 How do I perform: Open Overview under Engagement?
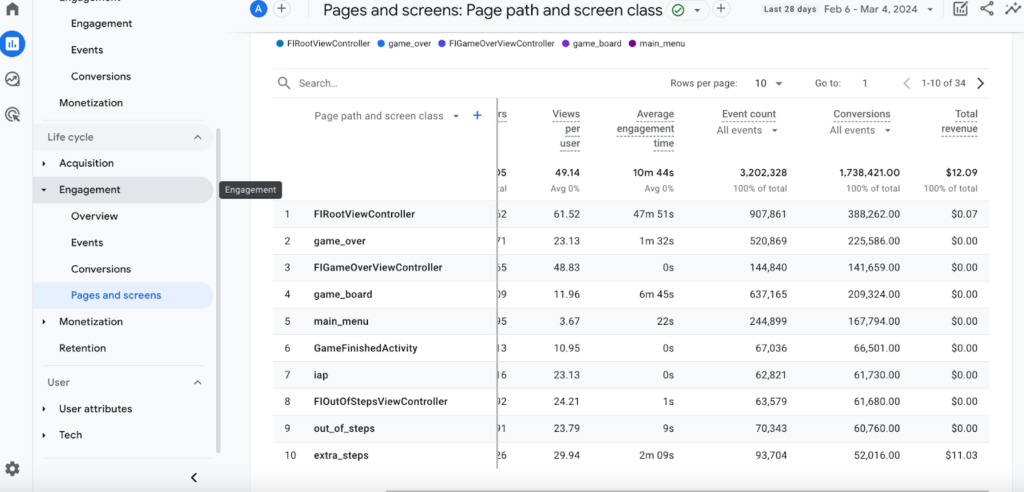(x=95, y=216)
